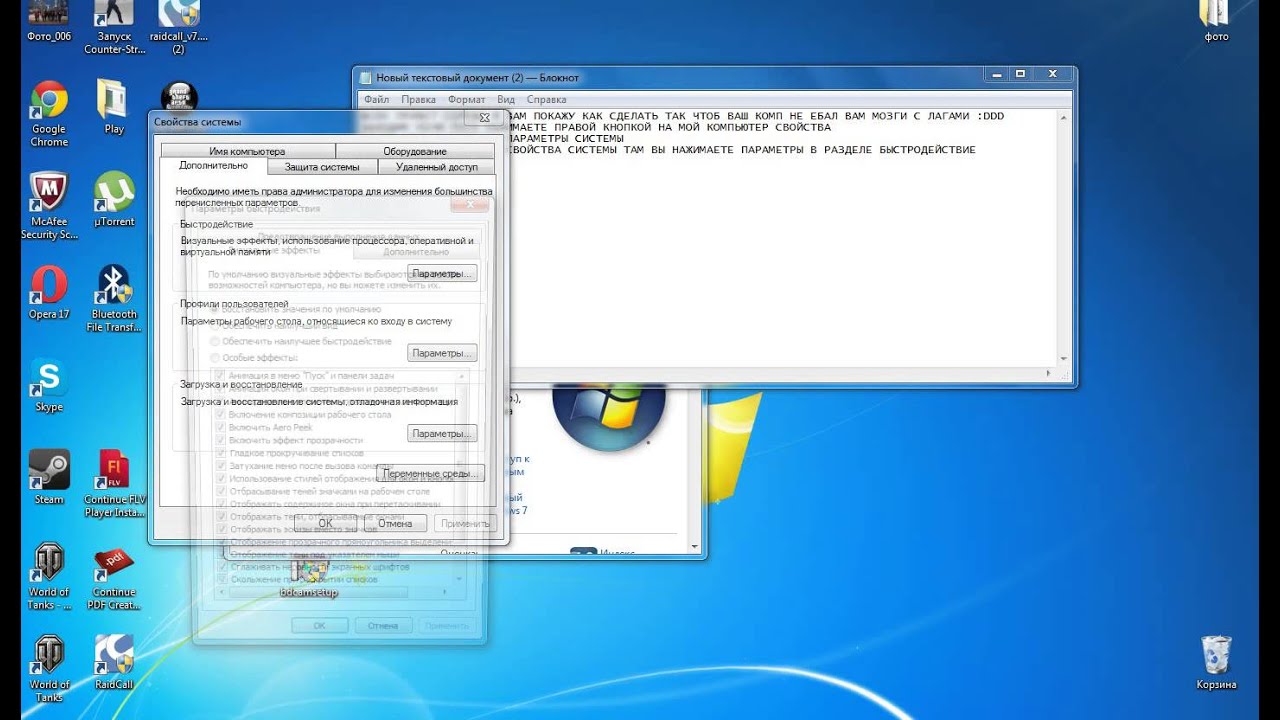This screenshot has width=1280, height=720.
Task: Toggle Включить эффект прозрачности checkbox
Action: [x=221, y=440]
